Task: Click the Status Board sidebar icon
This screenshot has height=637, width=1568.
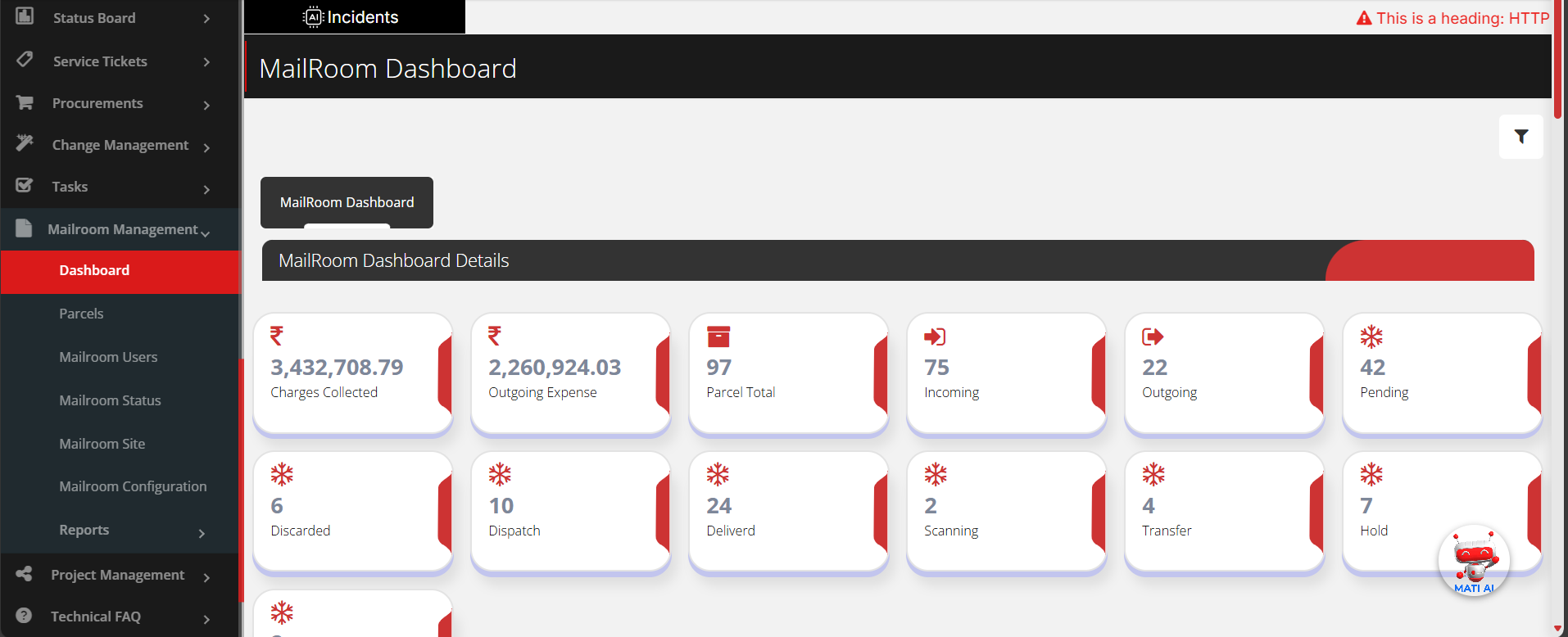Action: click(x=25, y=16)
